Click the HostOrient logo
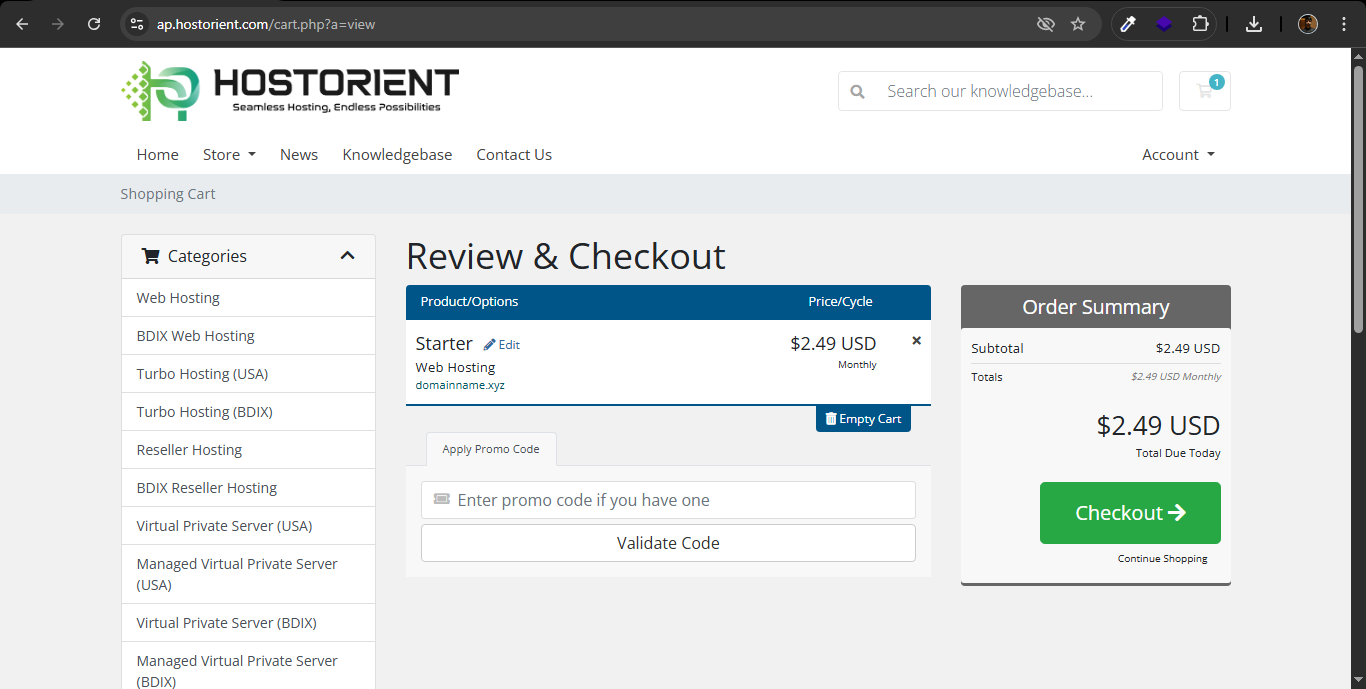The height and width of the screenshot is (689, 1366). click(x=290, y=91)
